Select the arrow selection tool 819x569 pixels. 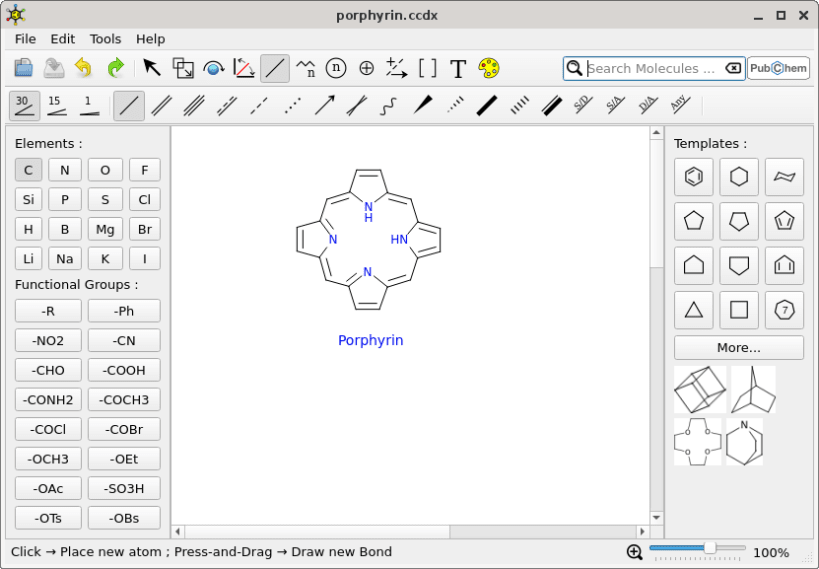tap(152, 68)
